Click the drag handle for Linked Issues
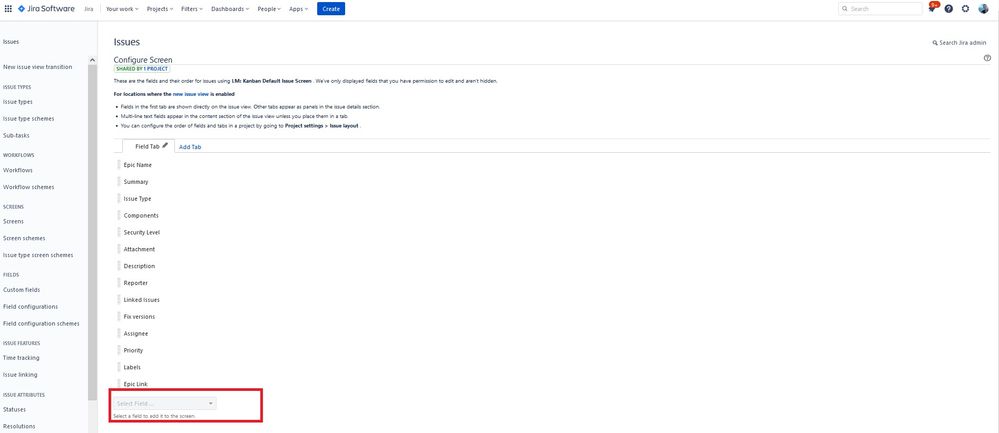This screenshot has height=433, width=999. (x=119, y=299)
